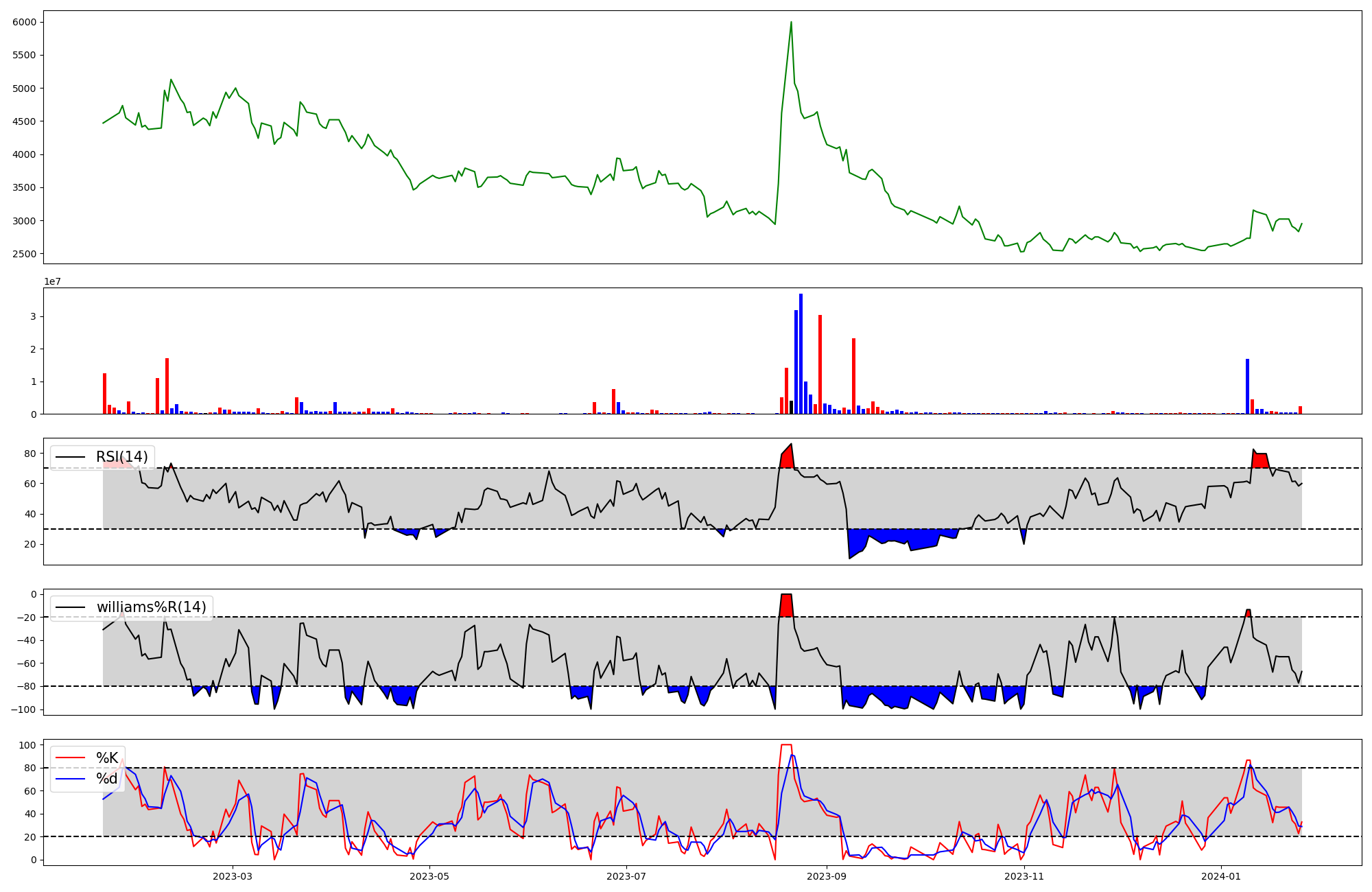The height and width of the screenshot is (892, 1372).
Task: Click the blue volume bar in January 2024
Action: point(1247,386)
